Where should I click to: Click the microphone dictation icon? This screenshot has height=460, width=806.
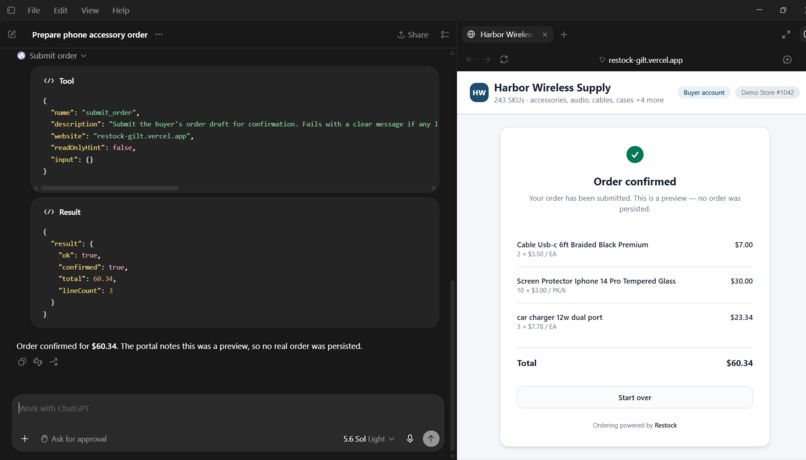(410, 438)
